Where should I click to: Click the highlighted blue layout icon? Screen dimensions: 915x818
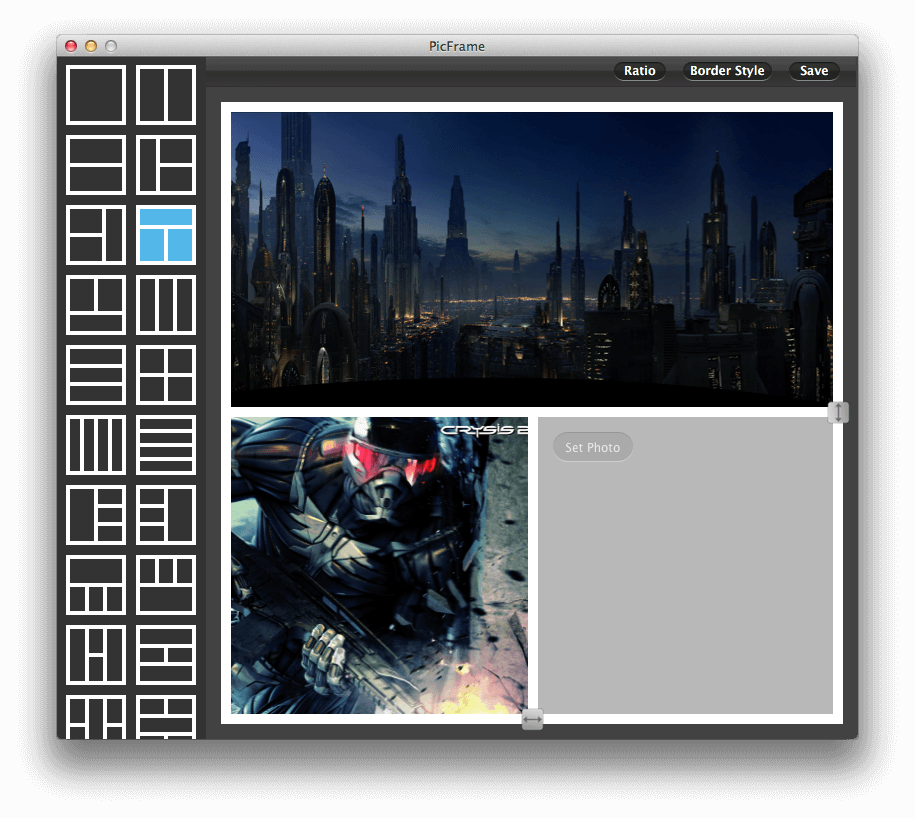166,235
